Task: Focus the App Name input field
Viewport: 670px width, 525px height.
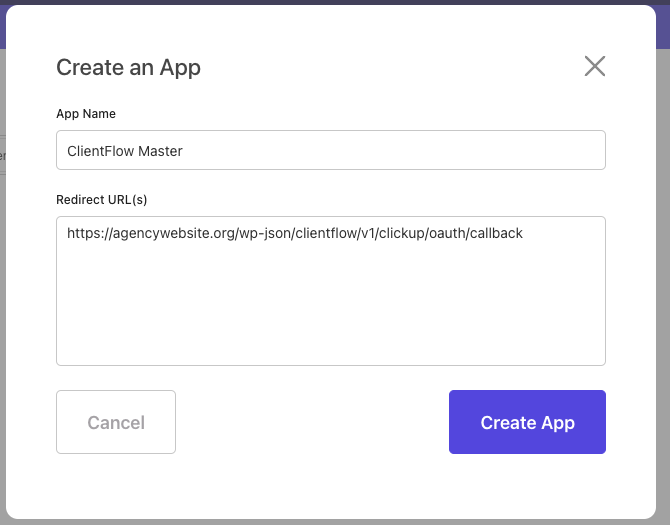Action: click(x=331, y=150)
